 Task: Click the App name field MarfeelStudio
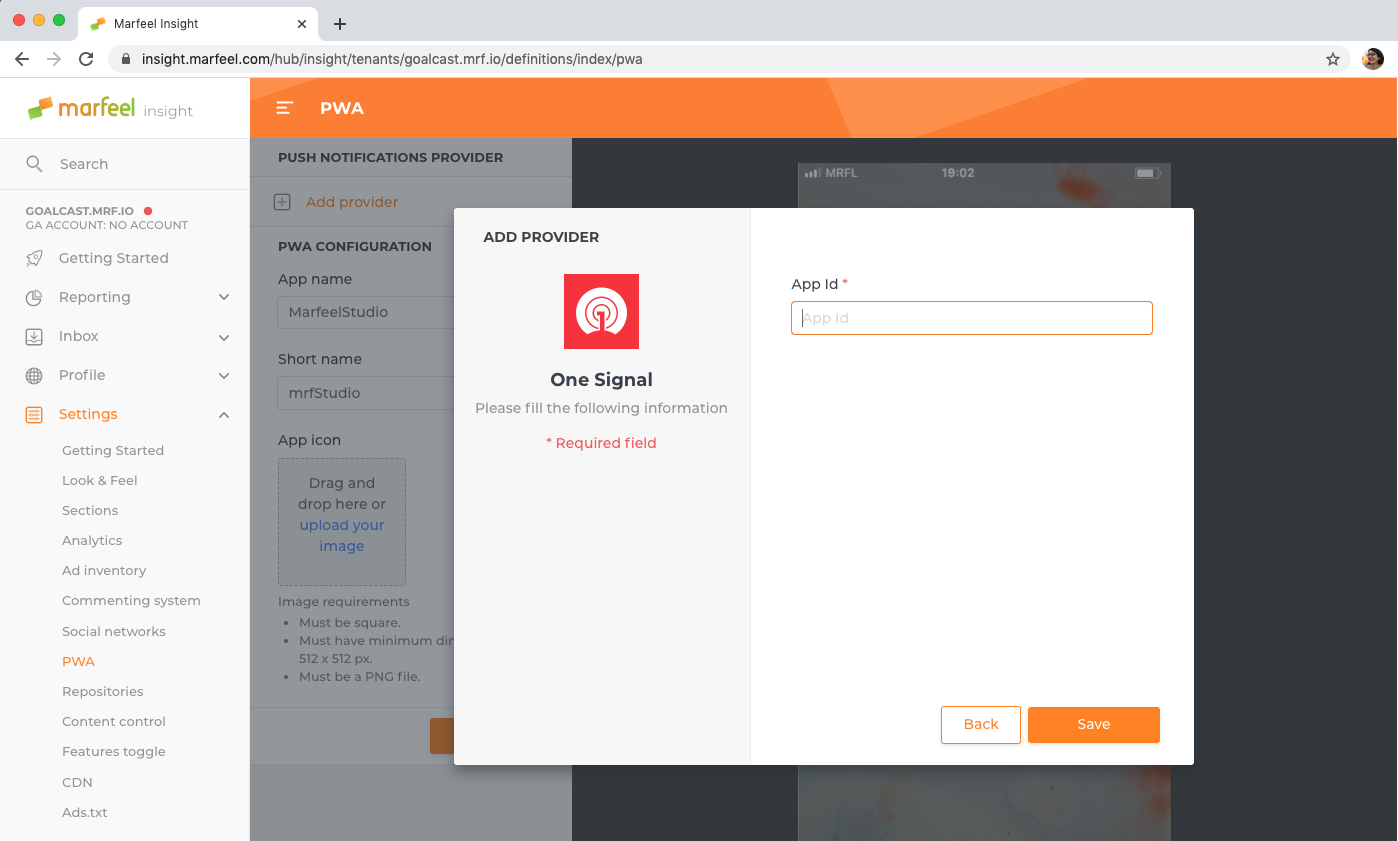click(366, 312)
